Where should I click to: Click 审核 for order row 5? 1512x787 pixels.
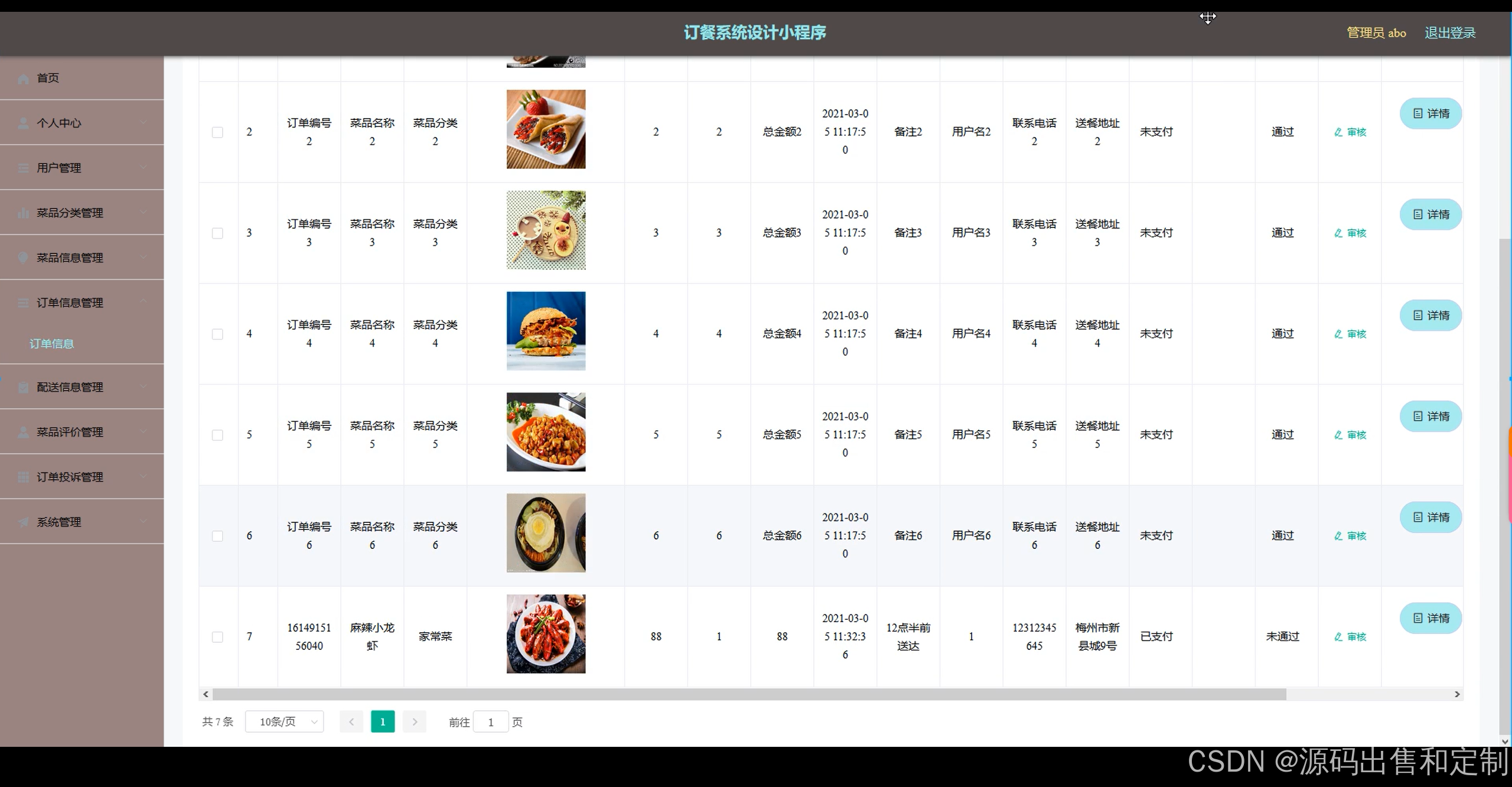[x=1350, y=435]
